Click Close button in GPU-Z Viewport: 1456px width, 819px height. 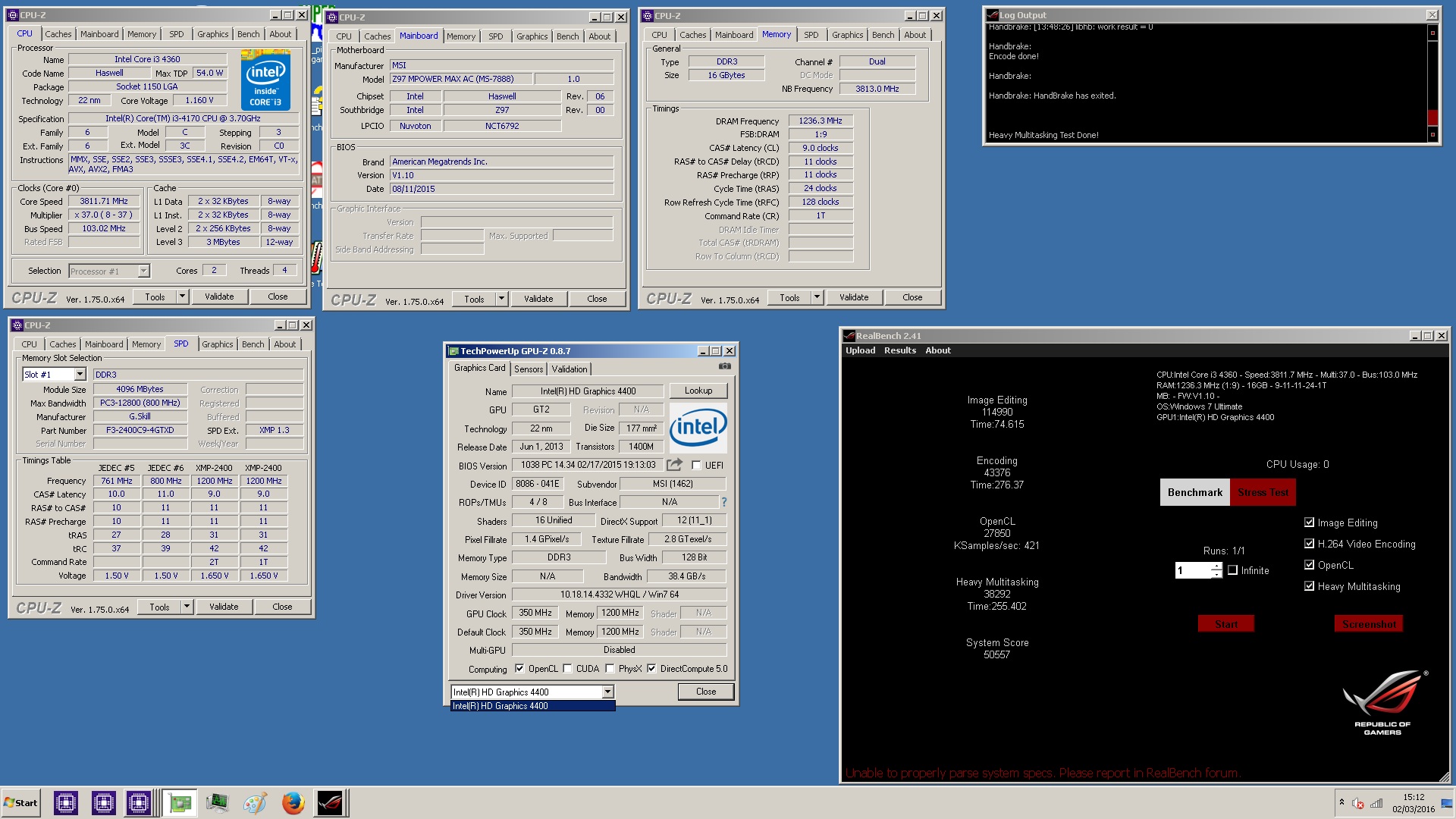(706, 692)
